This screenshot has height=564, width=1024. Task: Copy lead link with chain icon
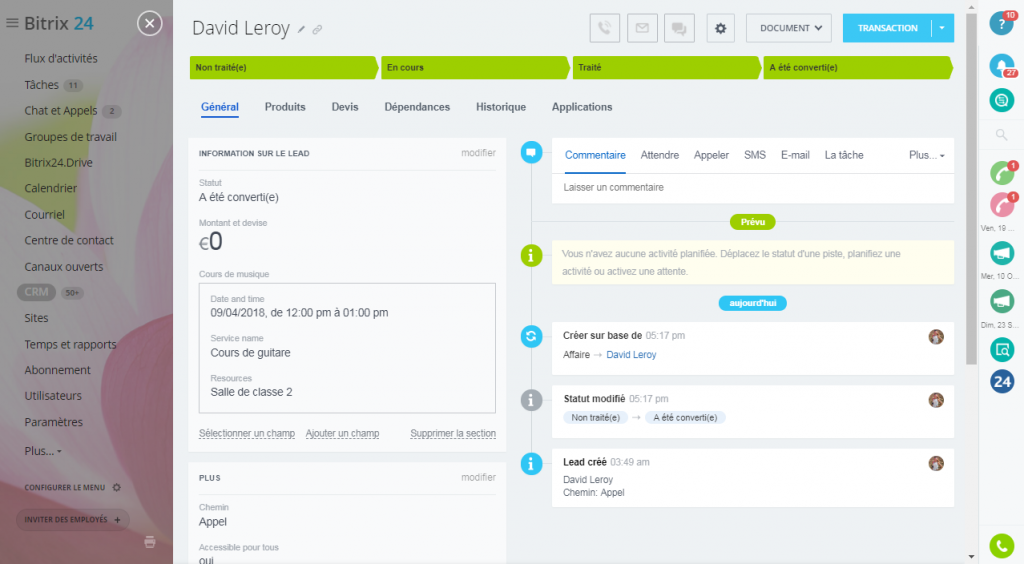click(317, 29)
